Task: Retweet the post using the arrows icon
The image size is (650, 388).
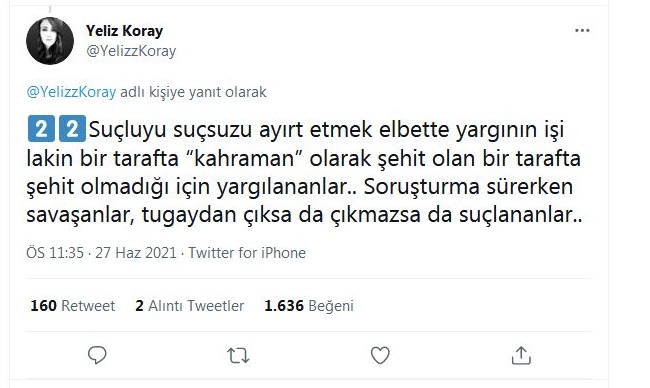Action: [x=238, y=356]
